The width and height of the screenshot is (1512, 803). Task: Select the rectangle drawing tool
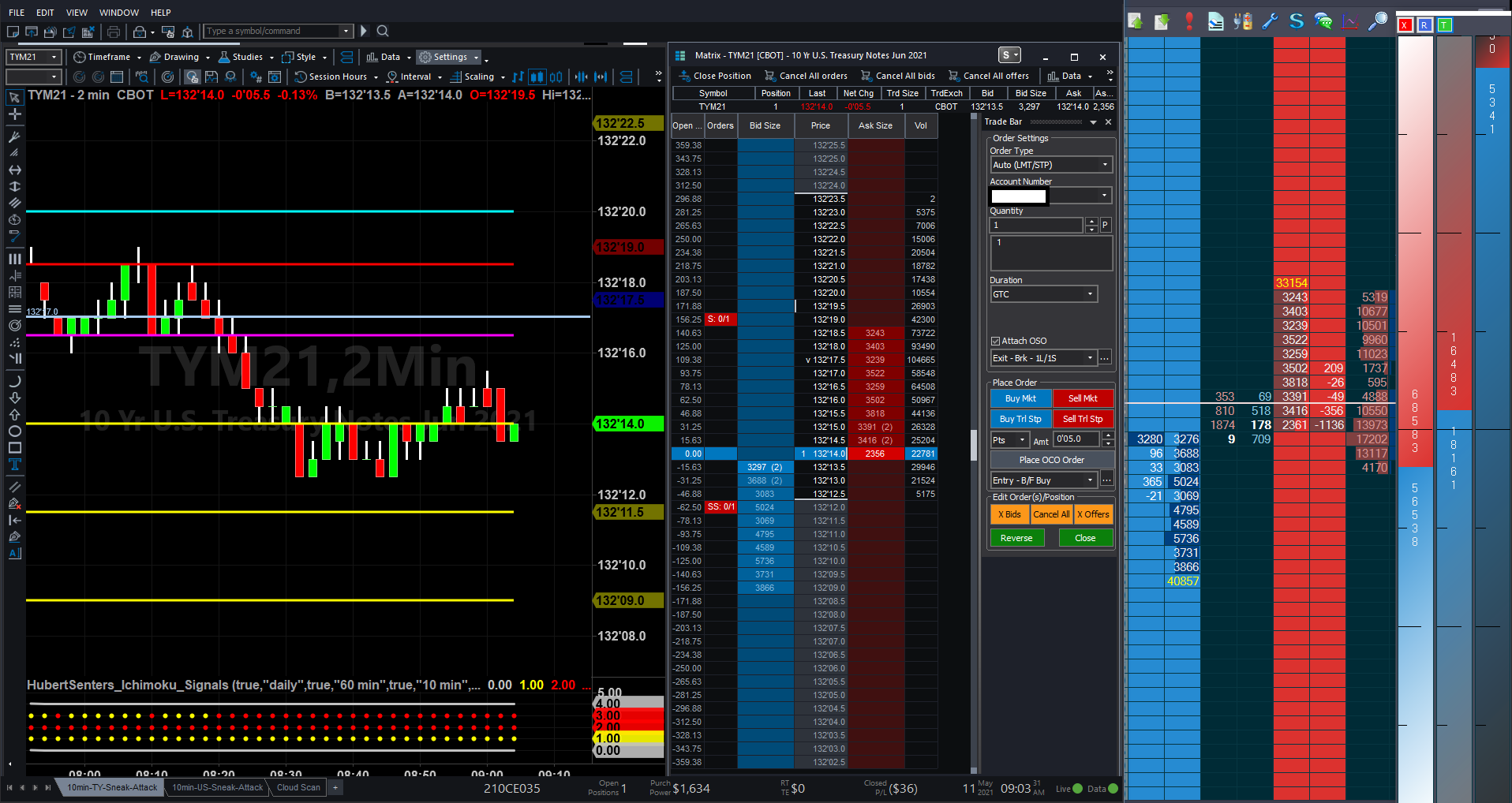pyautogui.click(x=14, y=447)
